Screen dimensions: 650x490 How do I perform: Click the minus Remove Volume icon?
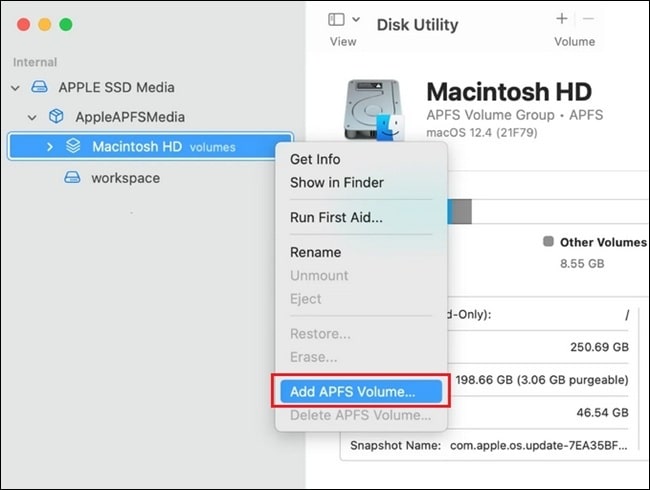click(x=588, y=19)
